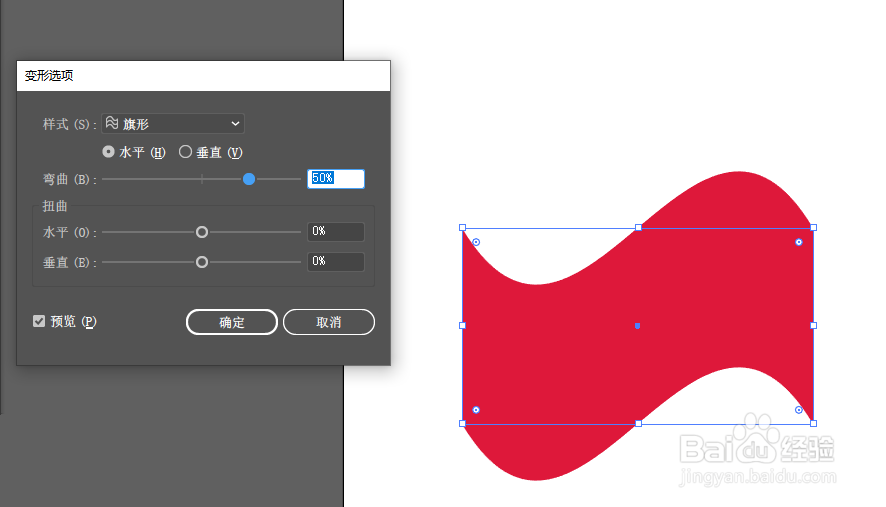Select the 水平 (H) radio button
This screenshot has width=886, height=507.
(108, 151)
